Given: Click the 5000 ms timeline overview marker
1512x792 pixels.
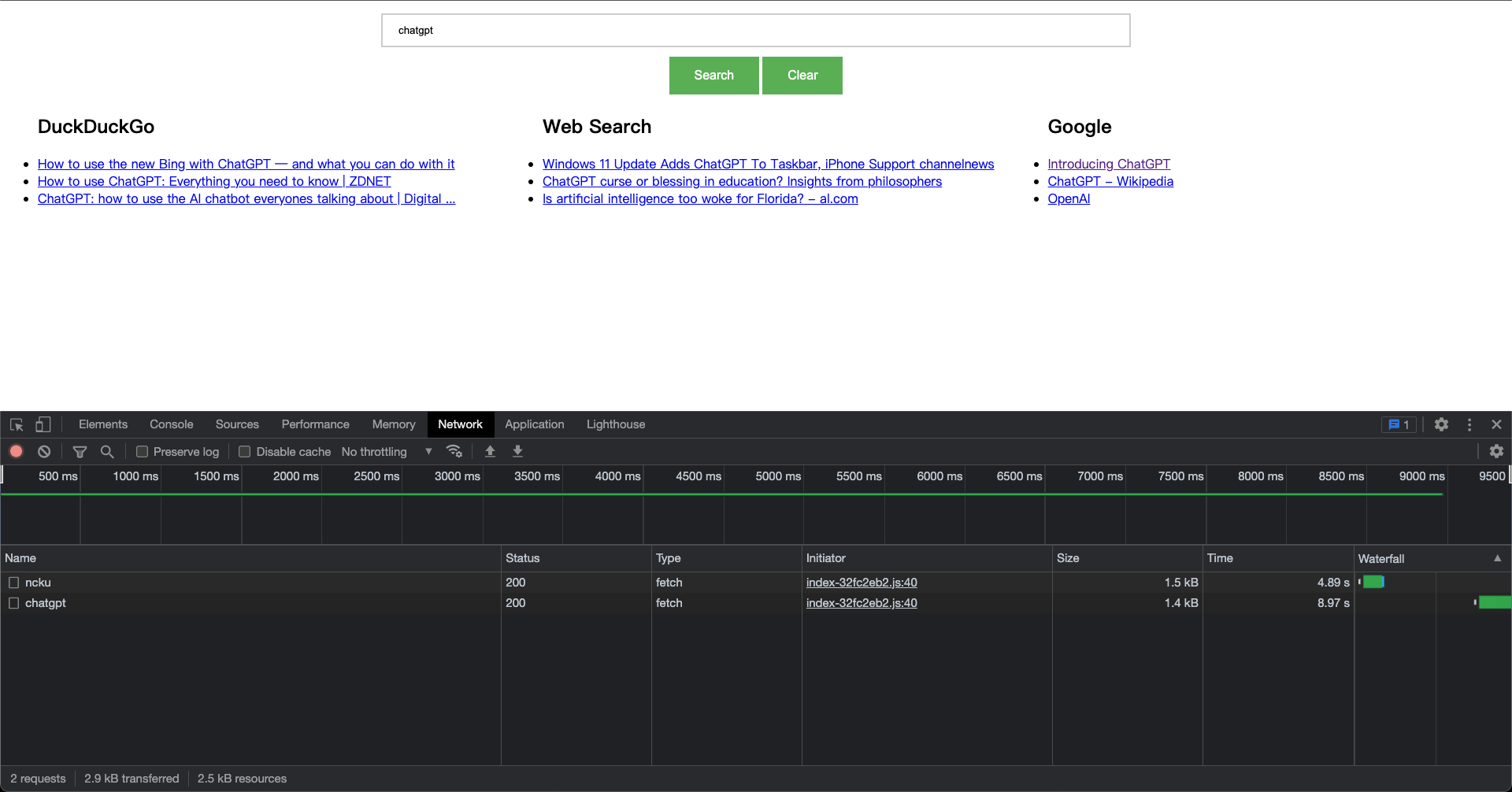Looking at the screenshot, I should 778,476.
